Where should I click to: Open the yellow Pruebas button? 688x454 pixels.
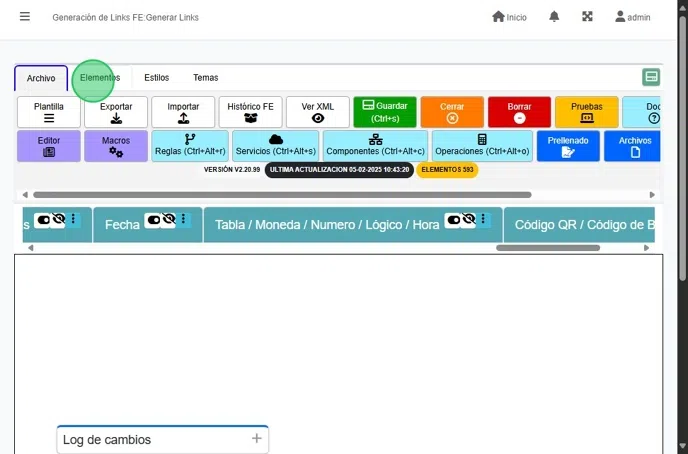point(587,112)
